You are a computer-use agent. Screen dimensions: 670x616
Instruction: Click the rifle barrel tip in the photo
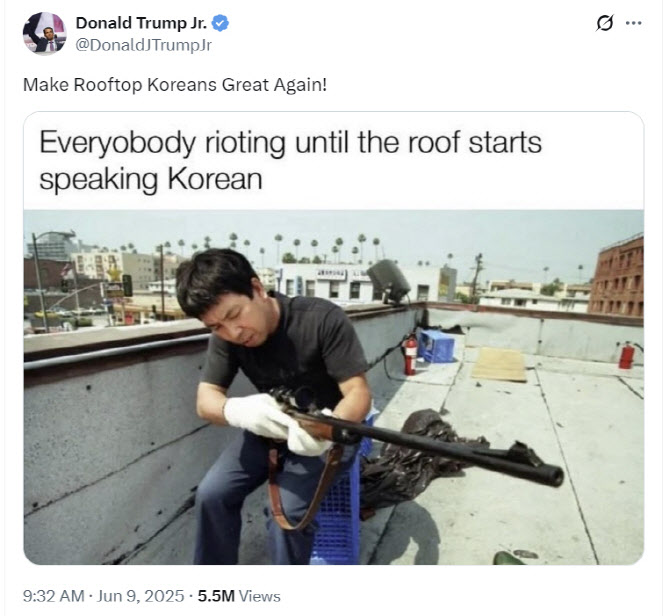pyautogui.click(x=553, y=477)
